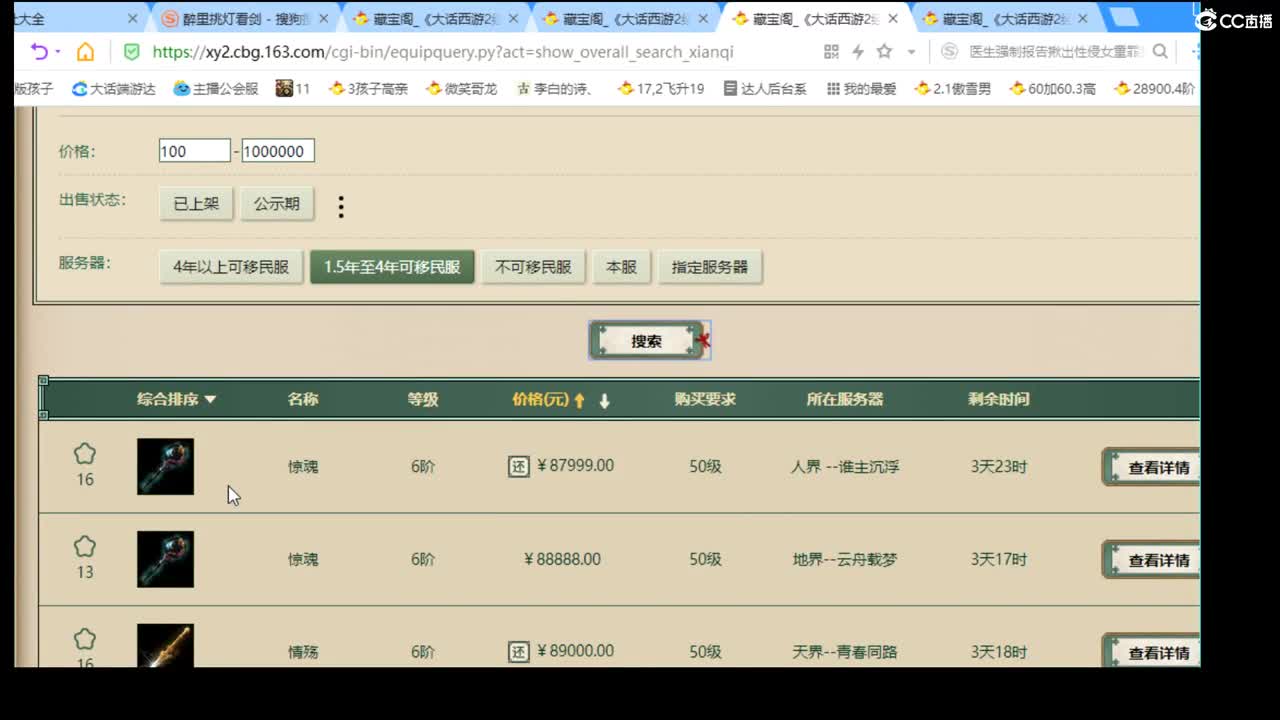1280x720 pixels.
Task: Select the 指定服务器 server option
Action: 710,267
